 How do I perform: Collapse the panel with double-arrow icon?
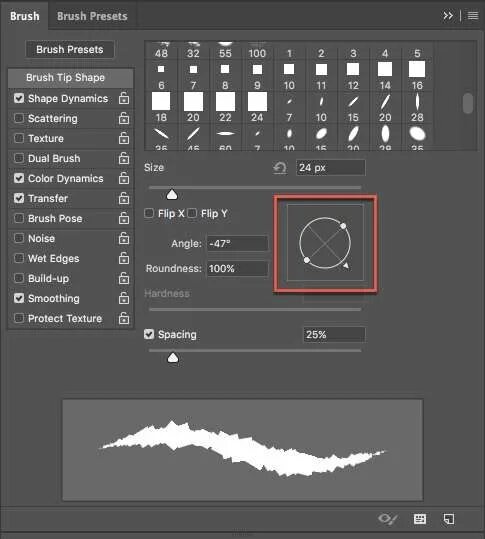tap(448, 16)
